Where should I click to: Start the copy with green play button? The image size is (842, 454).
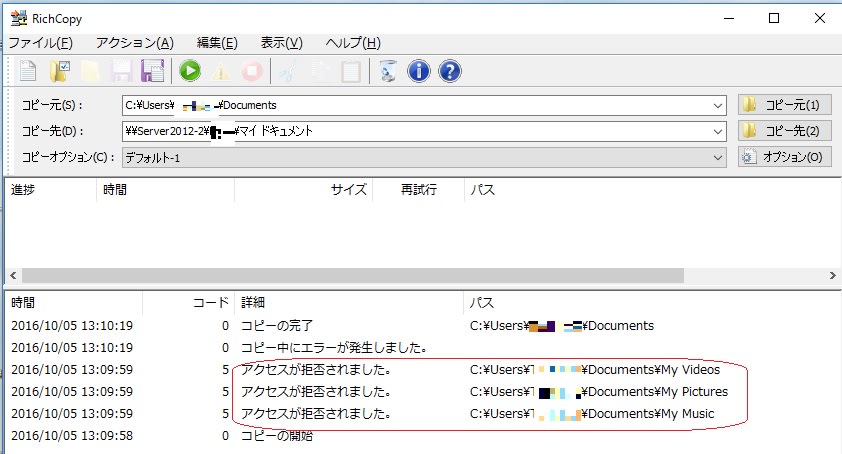(x=190, y=71)
